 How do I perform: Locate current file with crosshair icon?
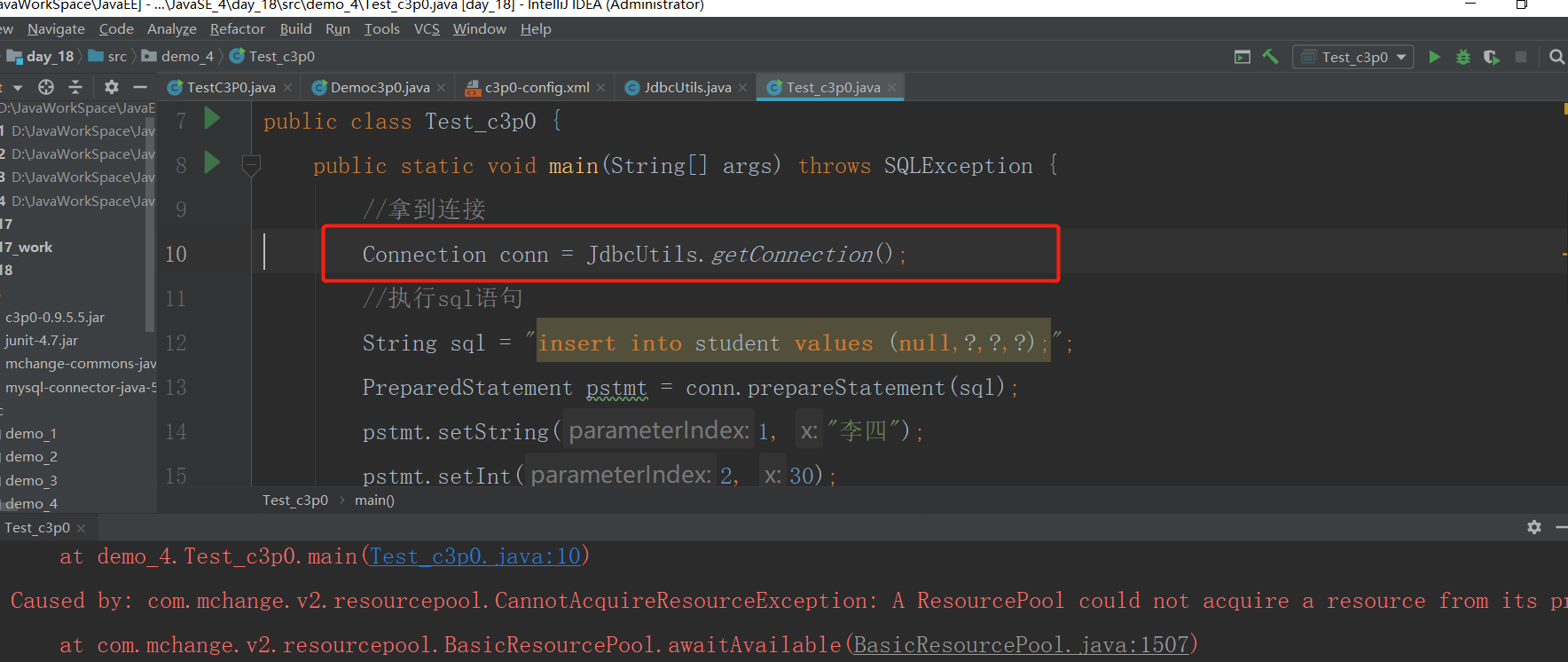click(46, 87)
